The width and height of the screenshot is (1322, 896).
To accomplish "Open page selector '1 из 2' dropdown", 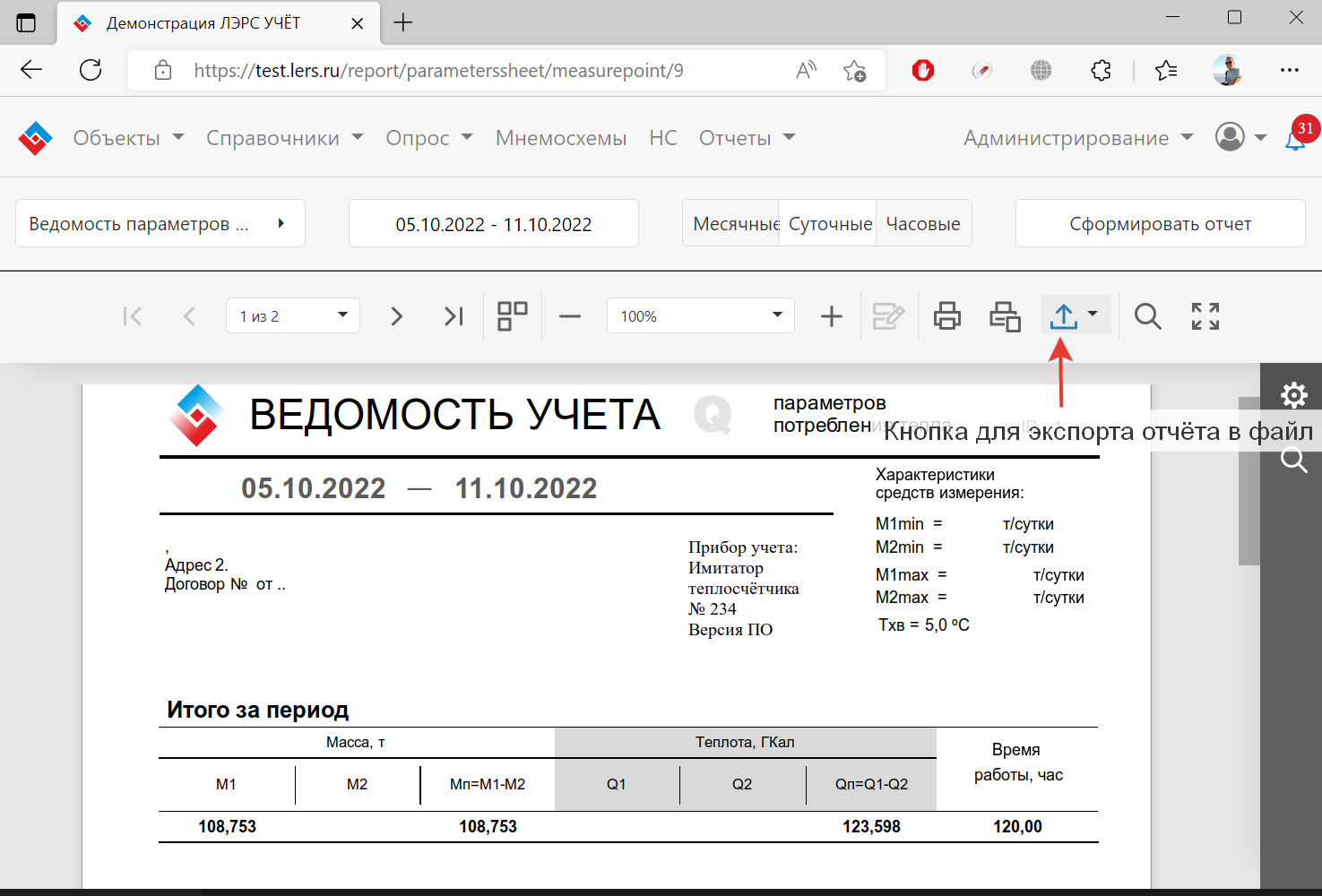I will coord(293,316).
